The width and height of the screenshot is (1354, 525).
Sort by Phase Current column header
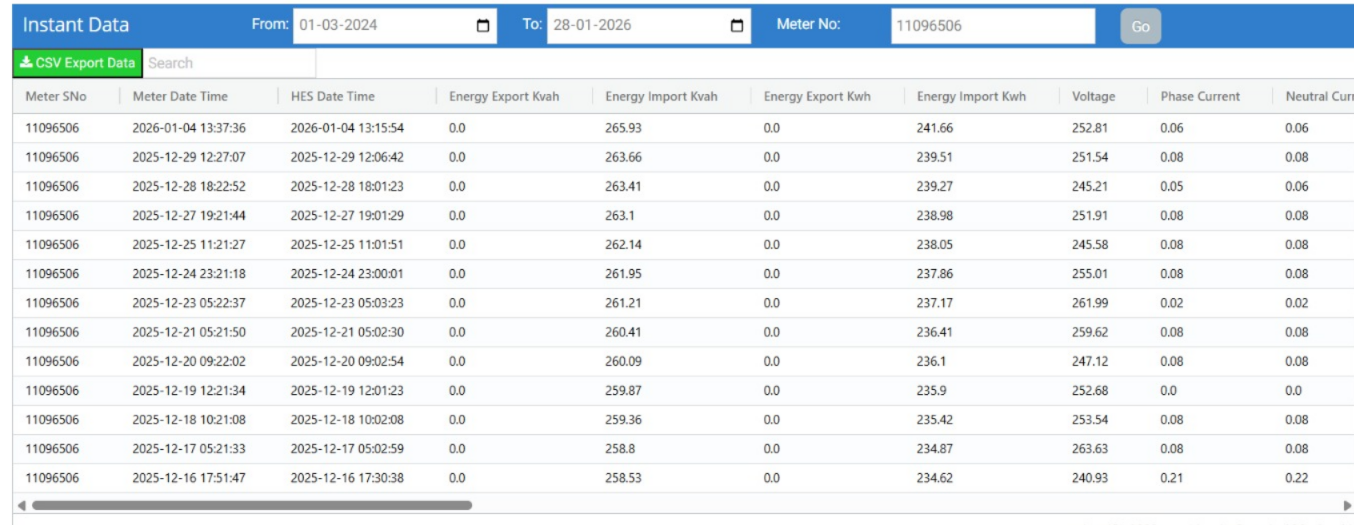click(x=1200, y=97)
